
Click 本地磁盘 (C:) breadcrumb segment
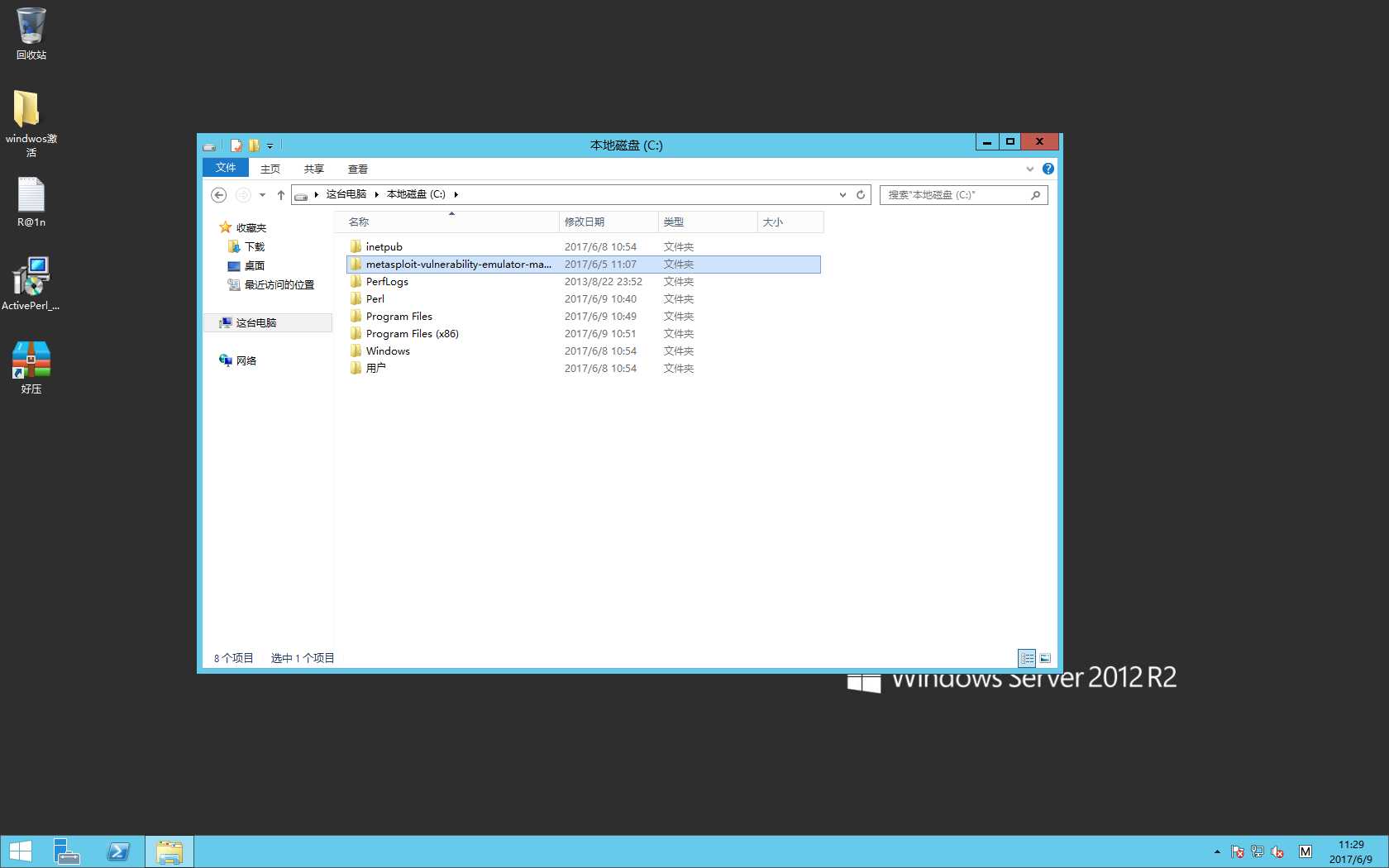(416, 194)
